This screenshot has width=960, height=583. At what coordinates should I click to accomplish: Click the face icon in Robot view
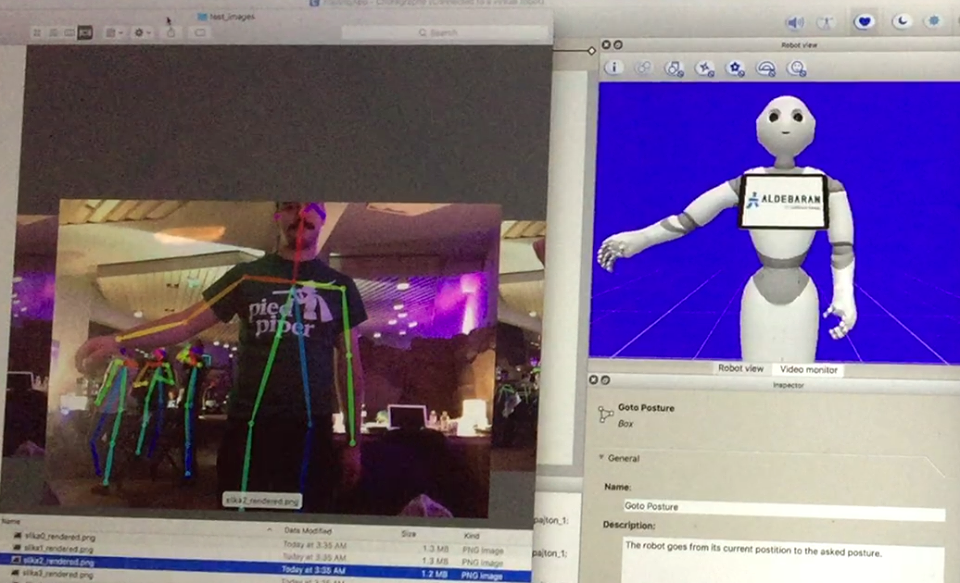pos(797,69)
